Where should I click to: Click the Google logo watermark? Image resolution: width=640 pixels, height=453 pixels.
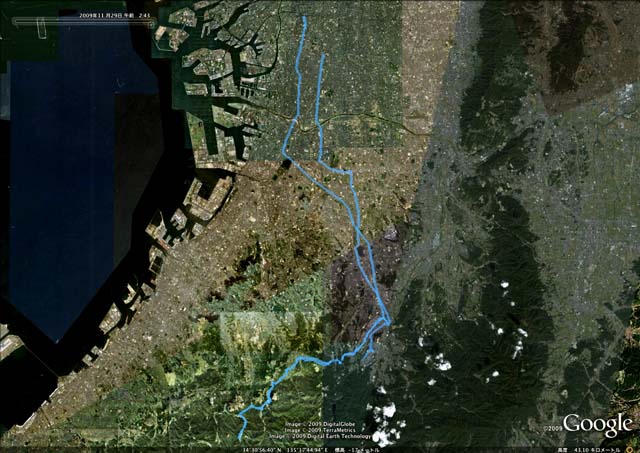(x=598, y=424)
